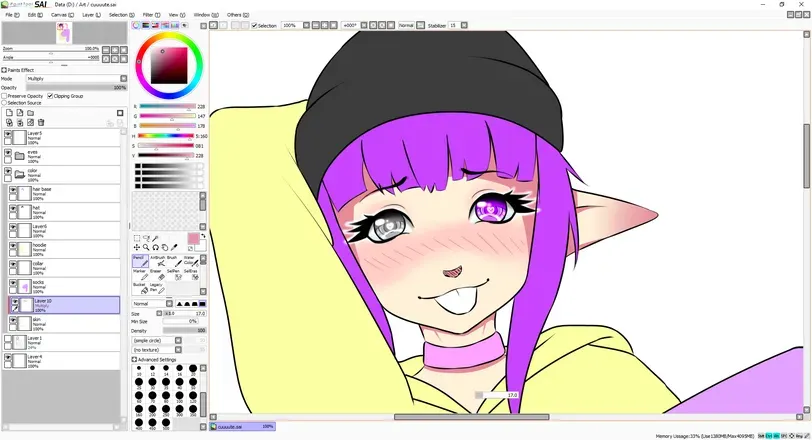Pick the lasso selection tool
The width and height of the screenshot is (812, 440).
point(146,238)
